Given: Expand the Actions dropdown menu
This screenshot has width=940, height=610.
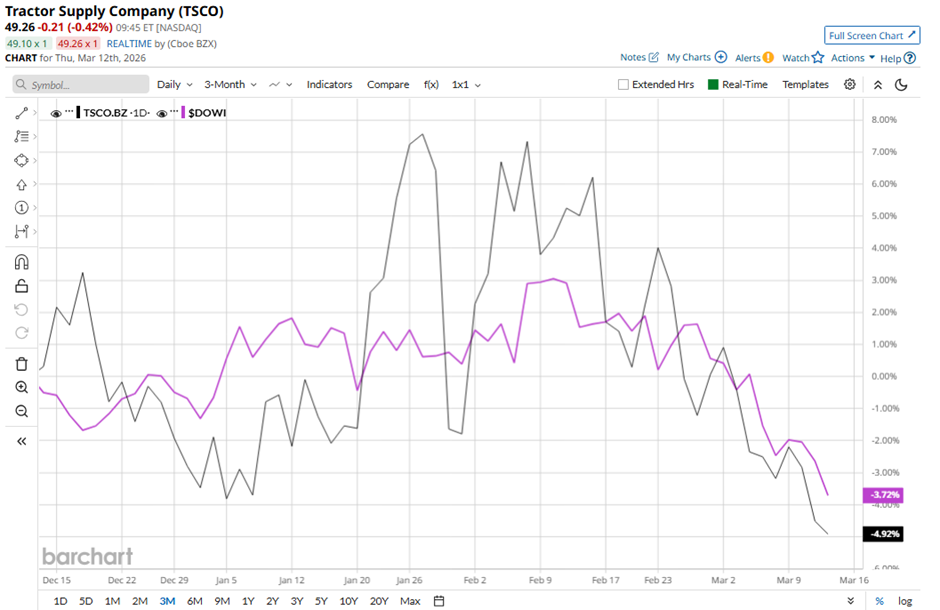Looking at the screenshot, I should (852, 58).
